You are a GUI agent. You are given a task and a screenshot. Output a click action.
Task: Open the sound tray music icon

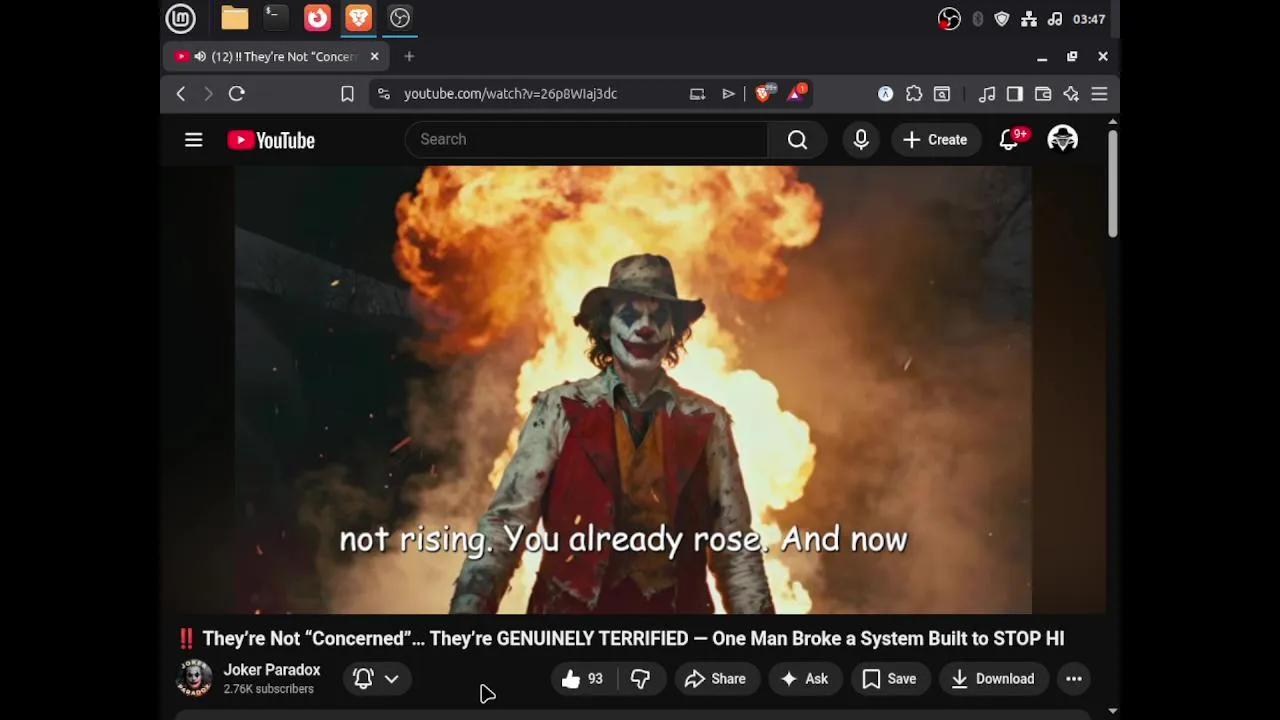(1055, 19)
